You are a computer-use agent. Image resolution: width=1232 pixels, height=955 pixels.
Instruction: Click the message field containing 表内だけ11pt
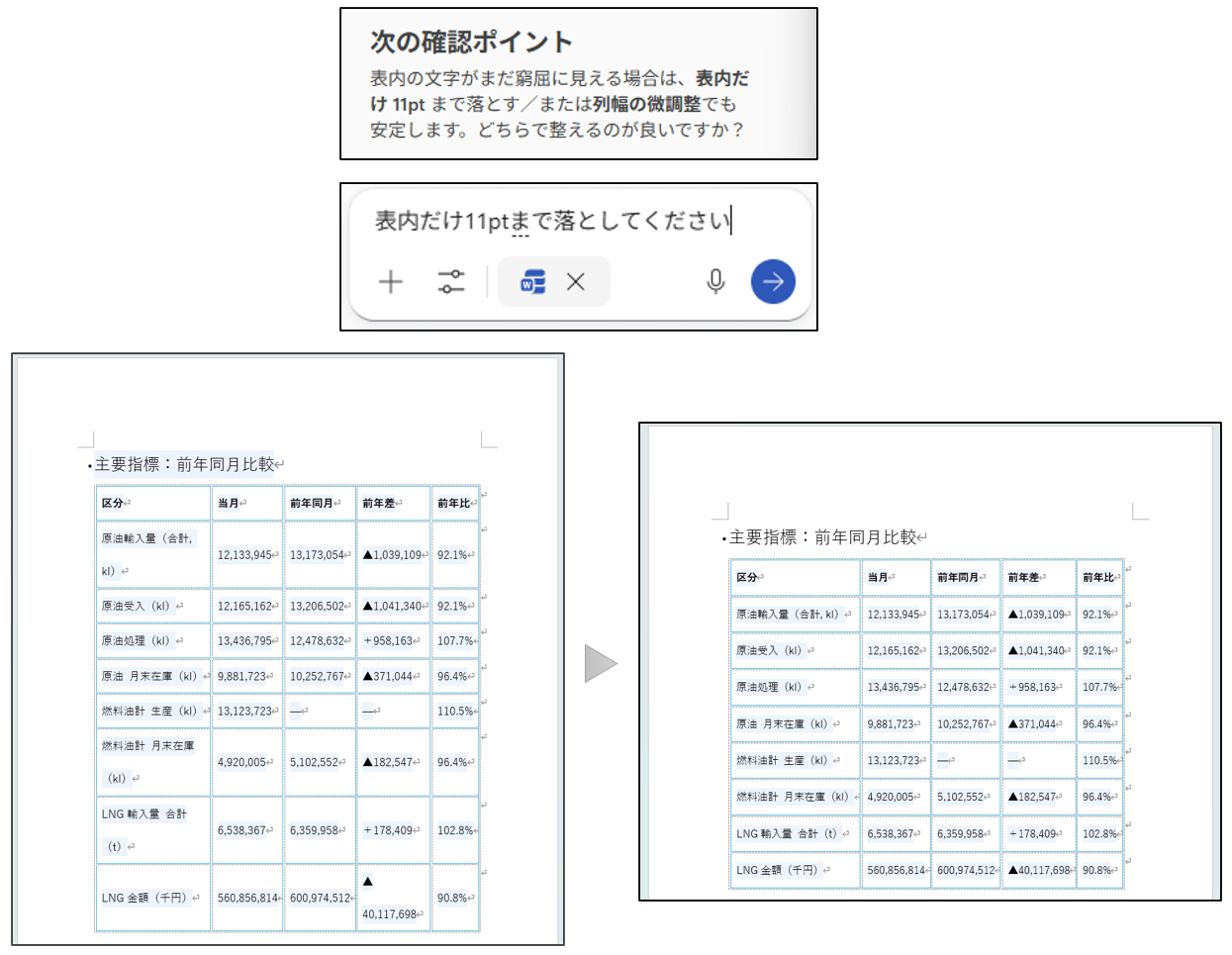coord(552,221)
